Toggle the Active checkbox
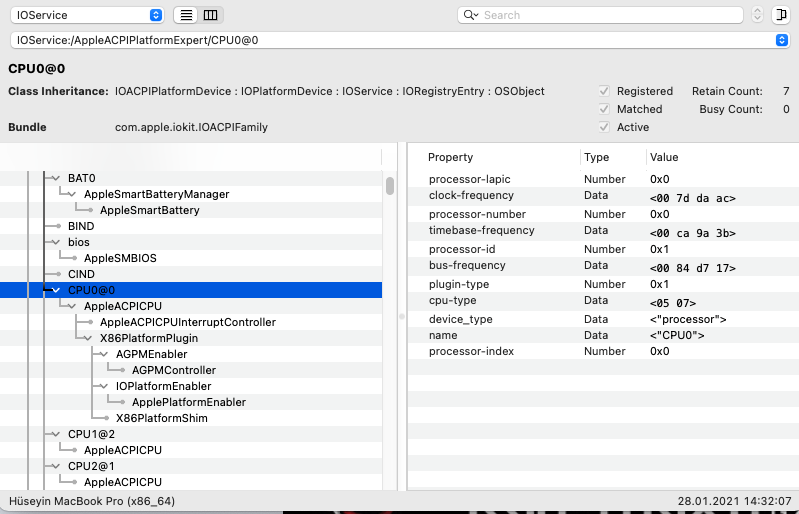The height and width of the screenshot is (514, 799). point(604,127)
